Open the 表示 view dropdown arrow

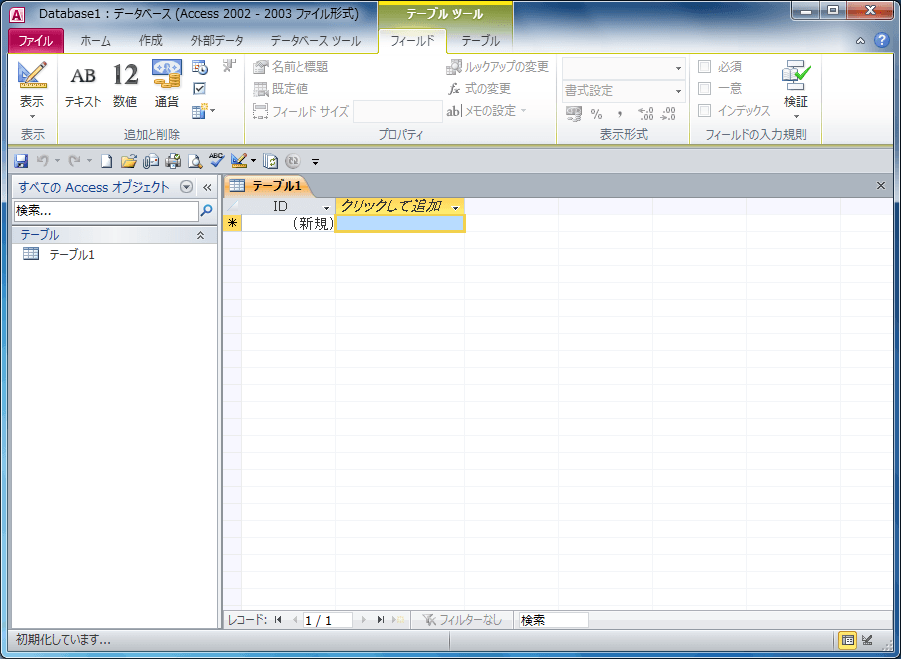coord(32,116)
